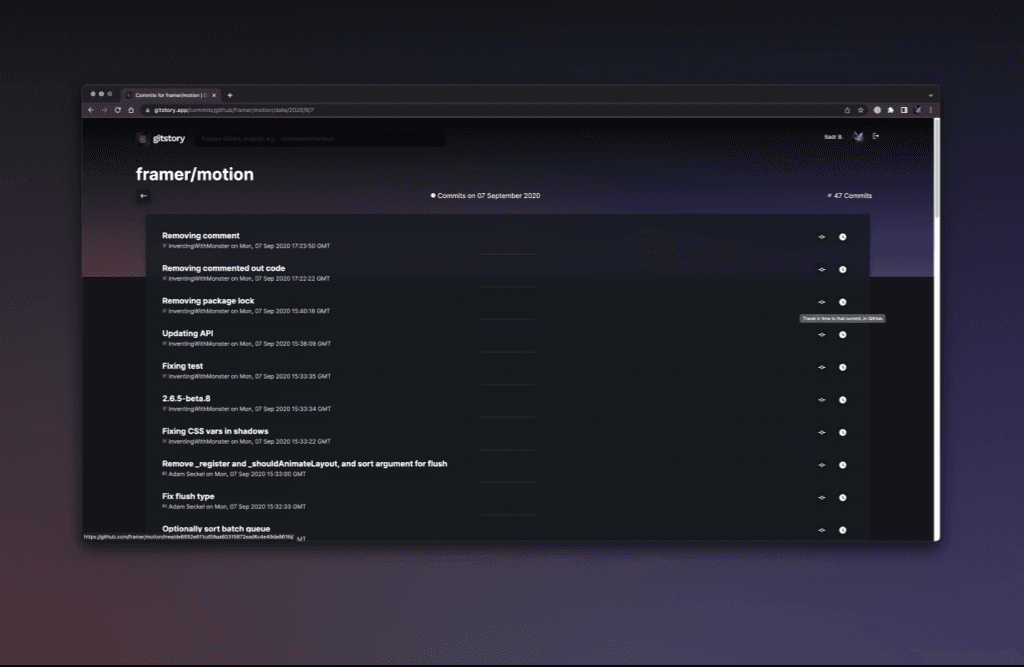Image resolution: width=1024 pixels, height=667 pixels.
Task: Click the commit icon for "Removing comment"
Action: tap(822, 237)
